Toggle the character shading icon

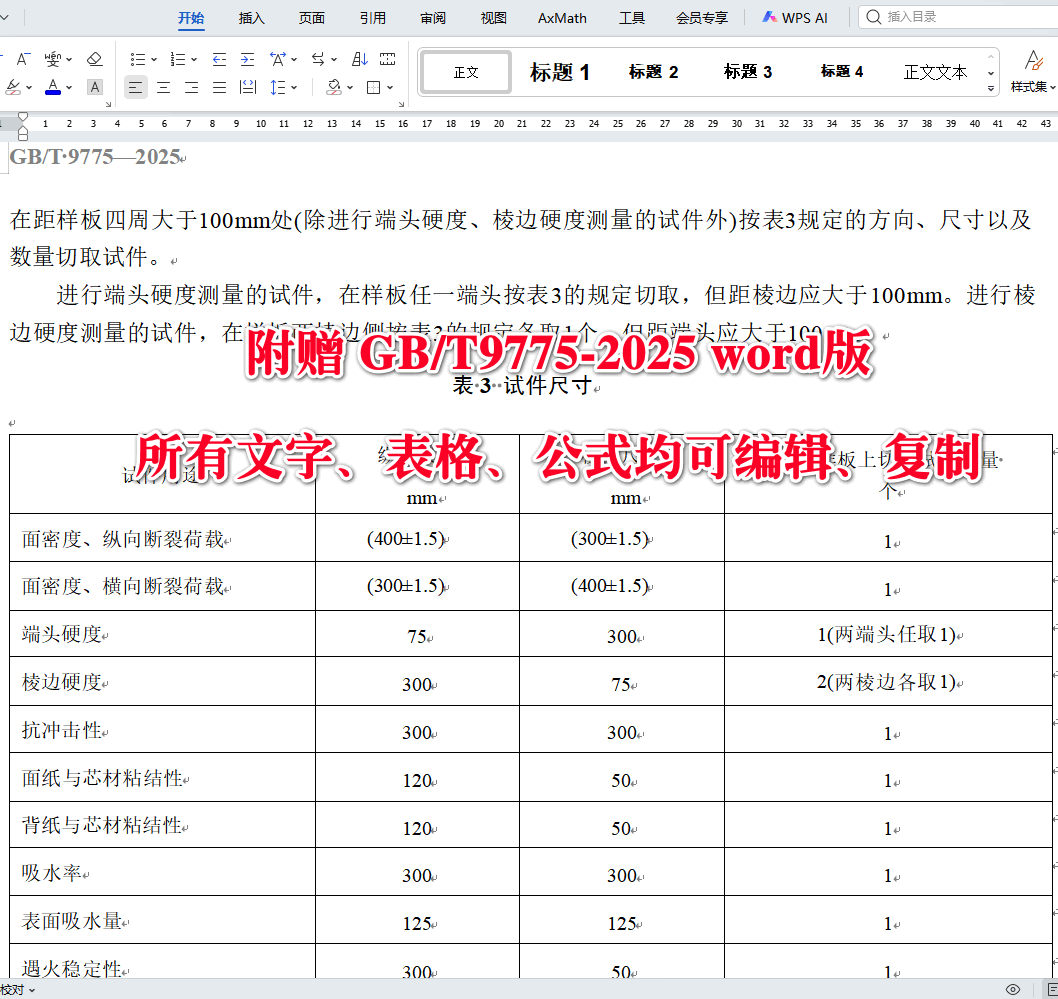click(95, 87)
